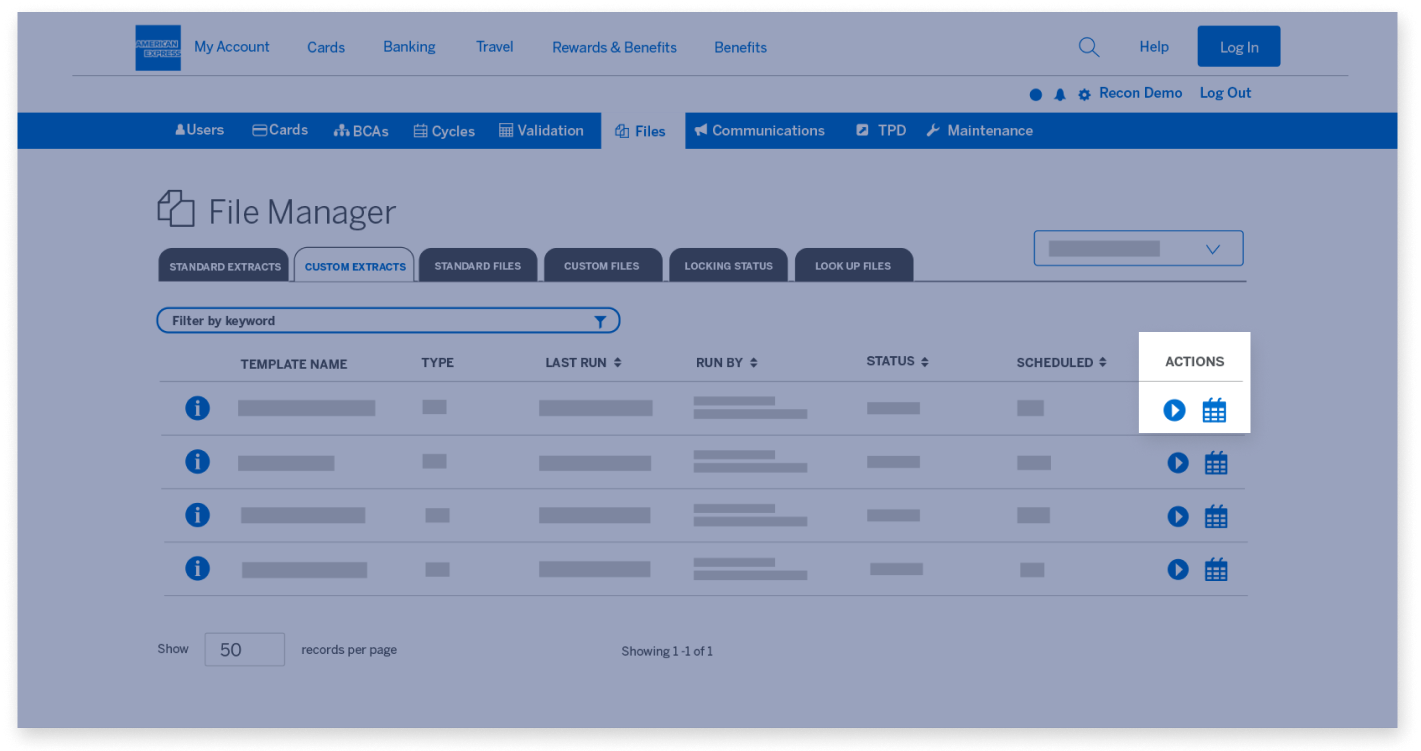Click the play icon in the third row
Screen dimensions: 1421x751
click(1178, 516)
